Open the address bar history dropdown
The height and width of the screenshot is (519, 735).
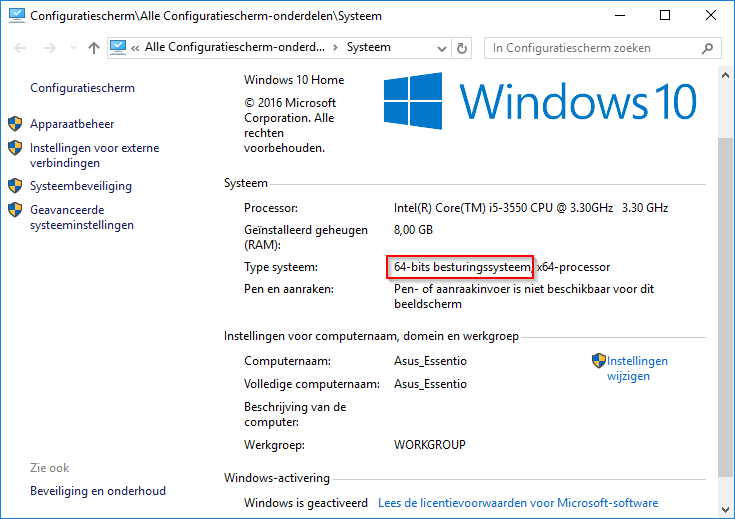point(442,48)
